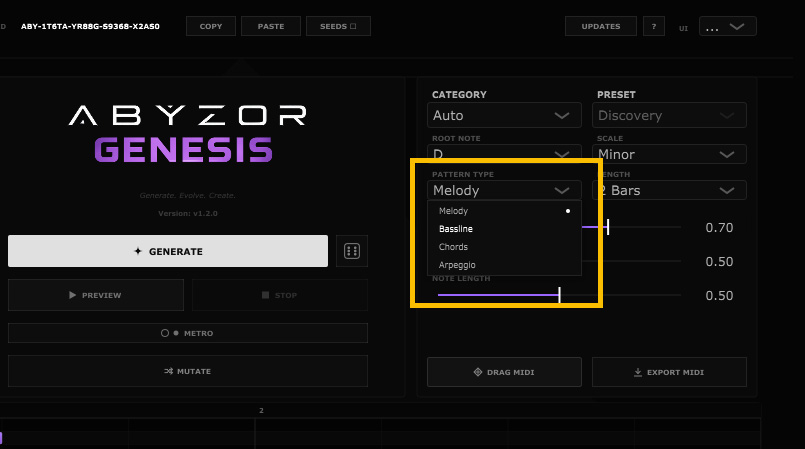Select Melody from the pattern type list
The width and height of the screenshot is (805, 449).
pos(504,211)
